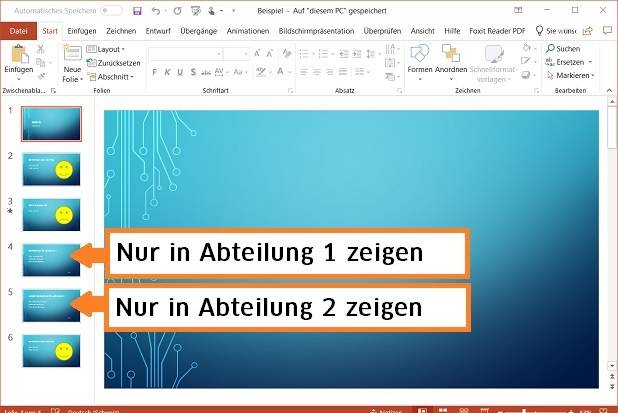This screenshot has height=413, width=618.
Task: Switch to the Animationen tab
Action: click(x=248, y=31)
